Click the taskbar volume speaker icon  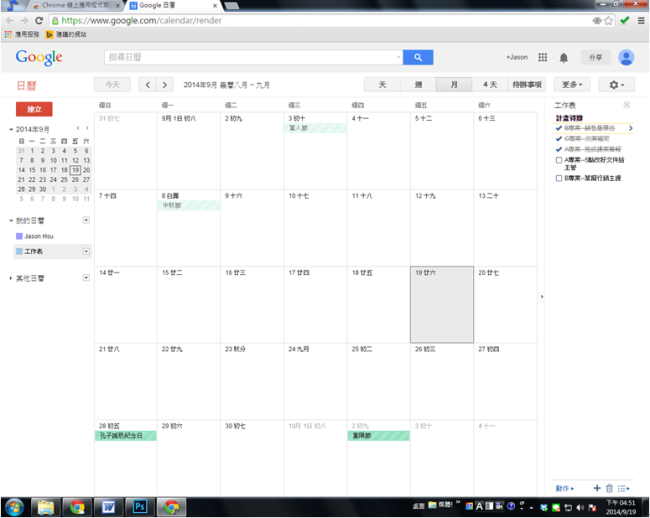(580, 507)
